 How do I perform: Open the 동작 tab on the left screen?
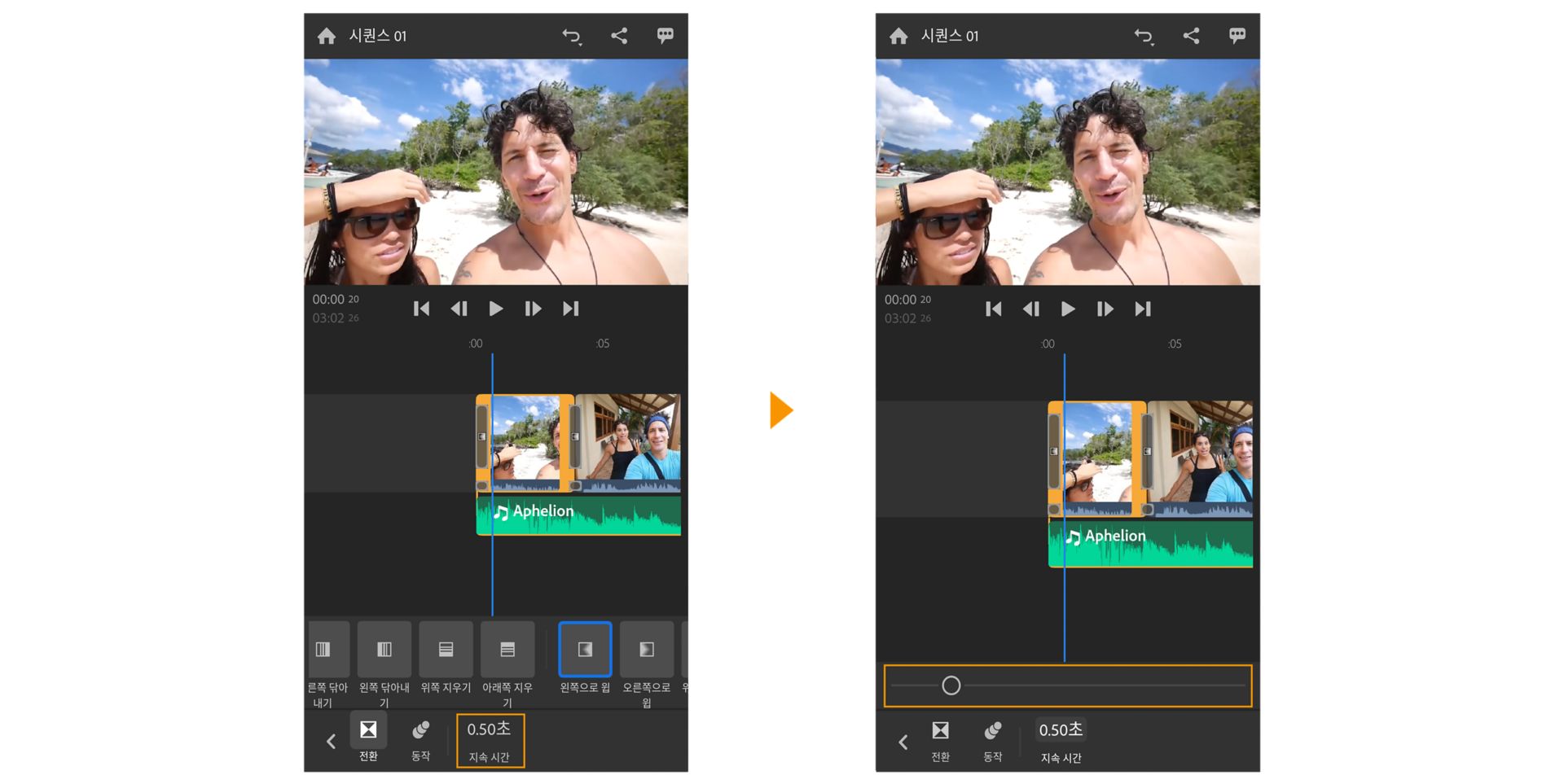click(x=420, y=739)
